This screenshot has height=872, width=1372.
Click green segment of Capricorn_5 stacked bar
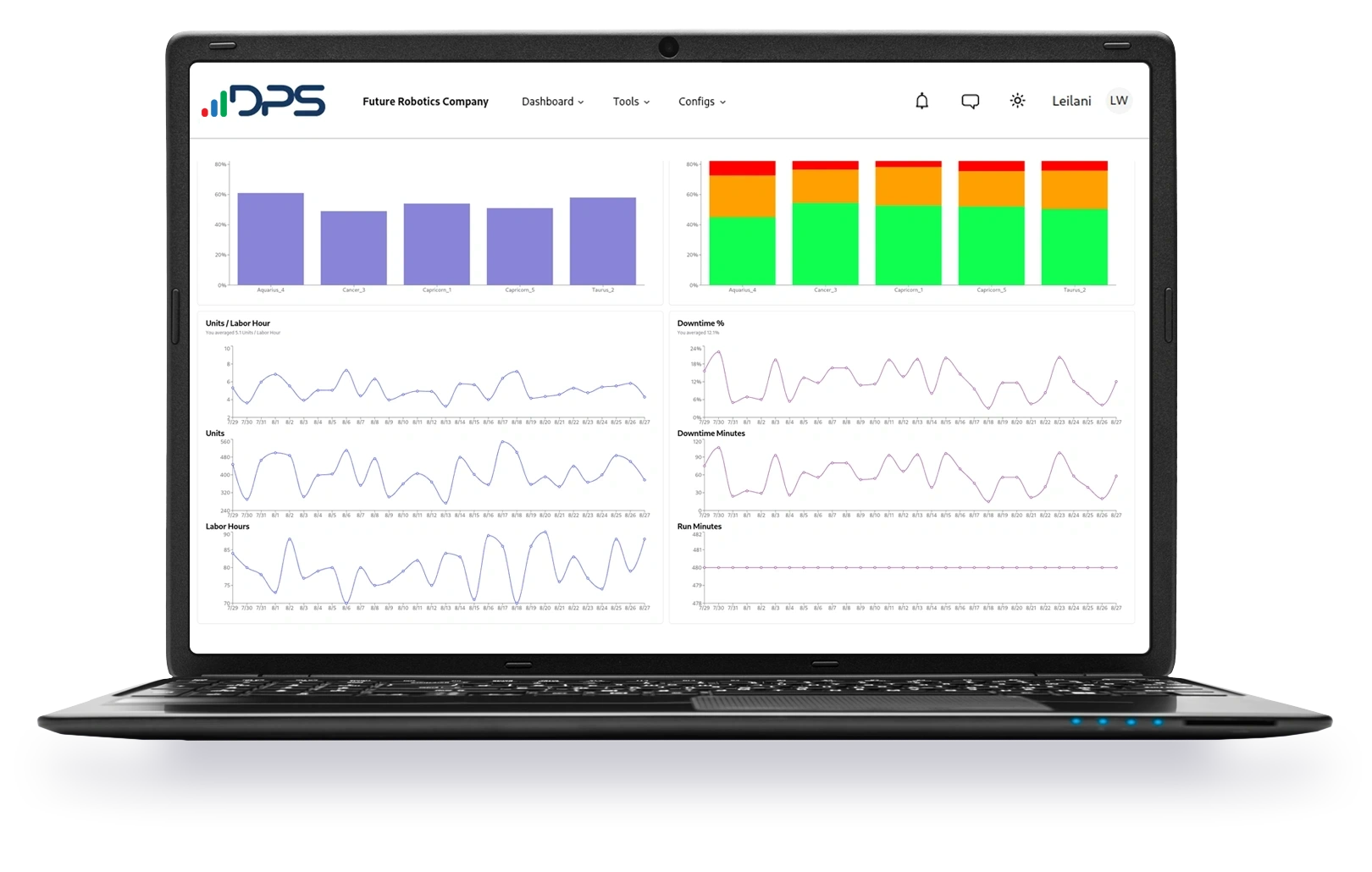[991, 246]
